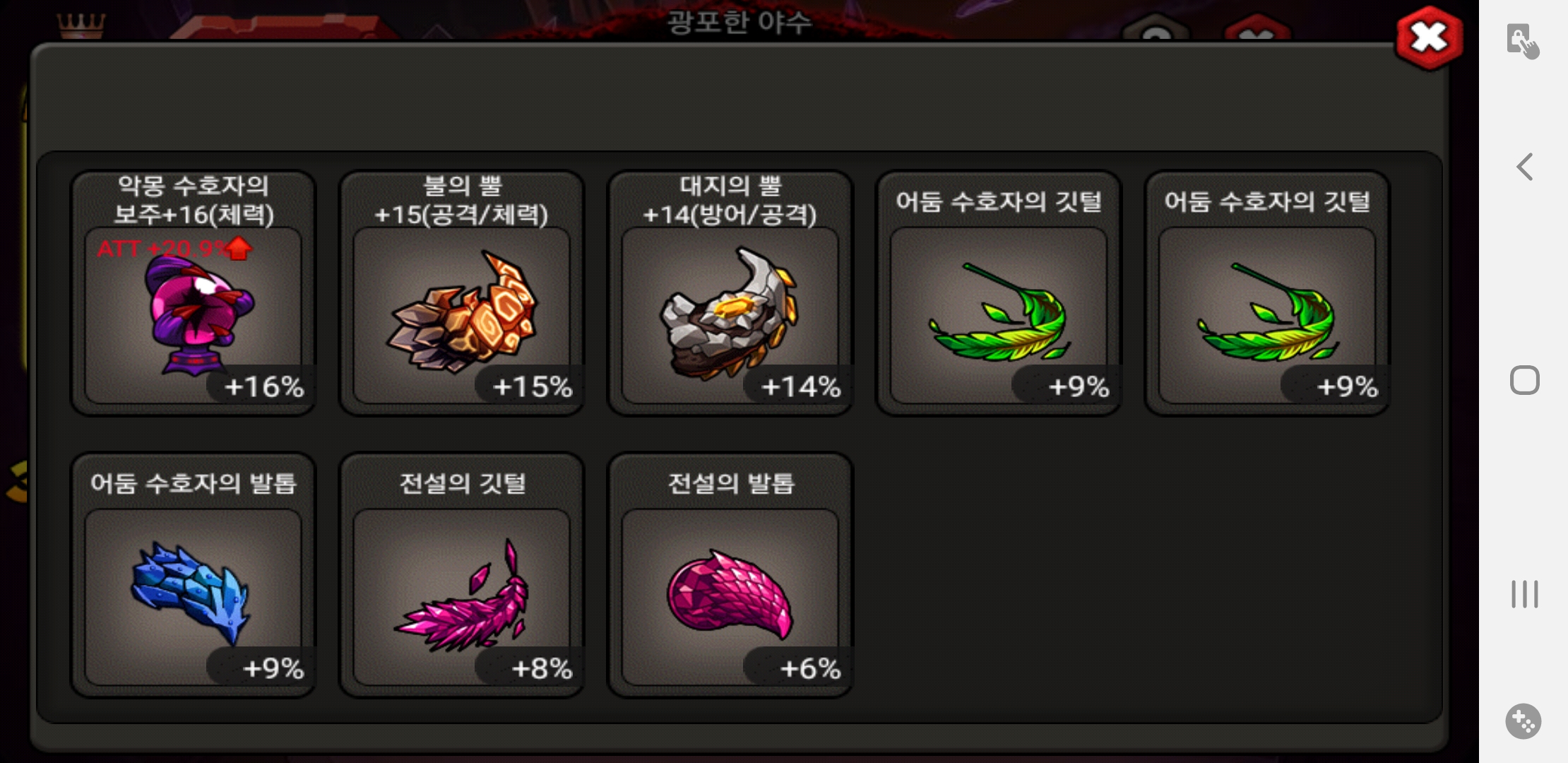This screenshot has height=763, width=1568.
Task: Select the first green Dark Guardian feather
Action: click(999, 293)
